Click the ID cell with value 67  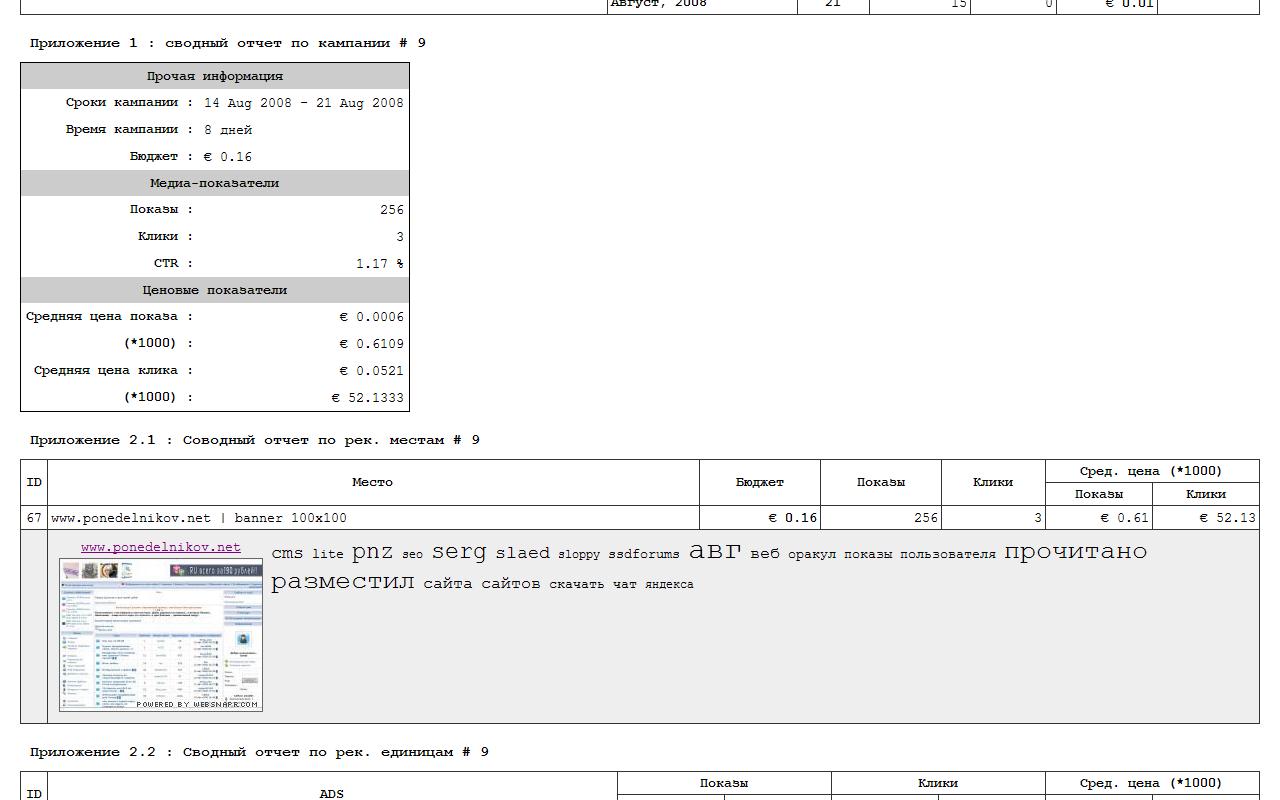(x=34, y=518)
